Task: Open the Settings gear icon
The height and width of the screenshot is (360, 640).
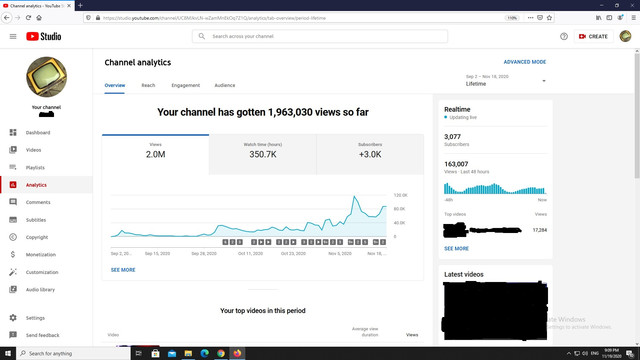Action: (x=13, y=318)
